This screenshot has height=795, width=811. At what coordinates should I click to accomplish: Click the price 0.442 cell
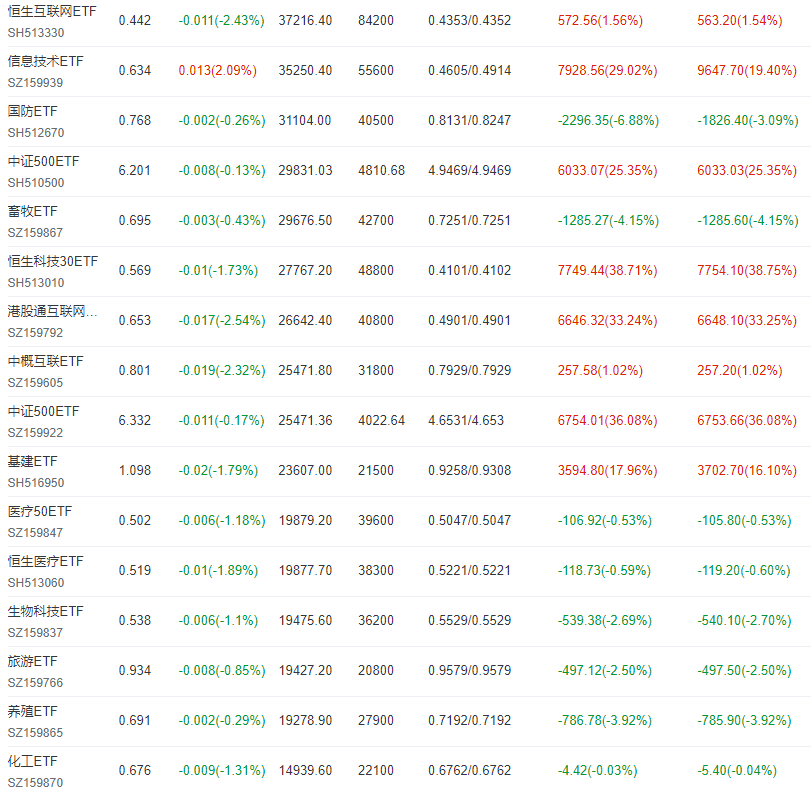pyautogui.click(x=135, y=21)
